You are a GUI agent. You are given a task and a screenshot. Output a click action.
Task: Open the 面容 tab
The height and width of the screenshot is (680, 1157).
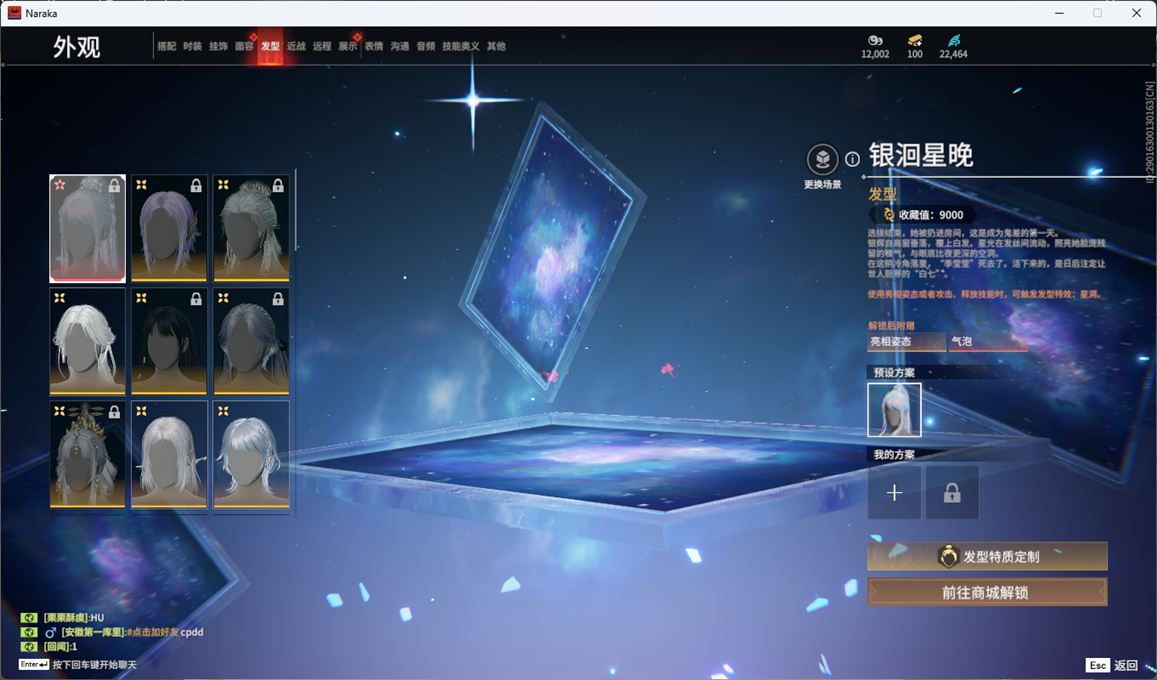point(244,46)
